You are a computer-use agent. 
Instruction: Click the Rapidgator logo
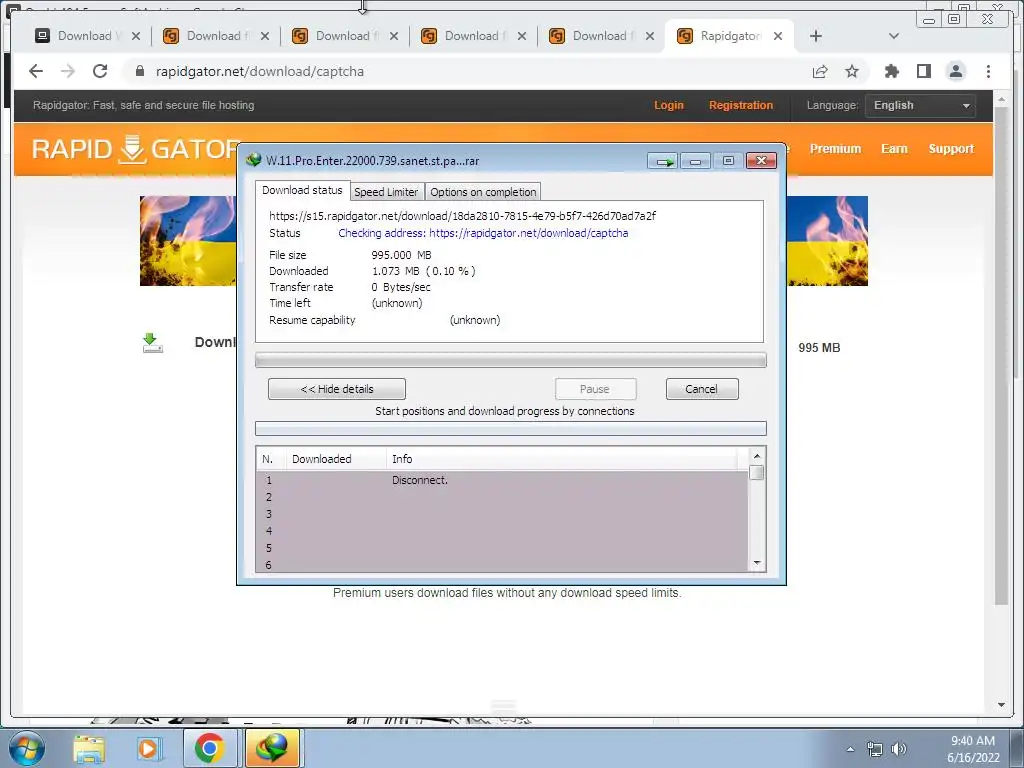pyautogui.click(x=134, y=149)
